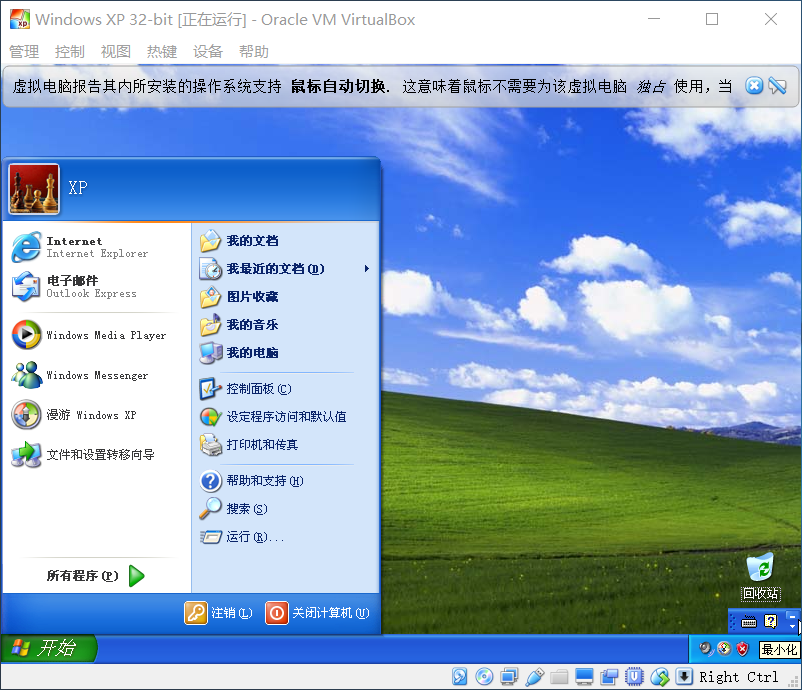Suppress future mouse integration messages
The width and height of the screenshot is (802, 690).
[x=777, y=85]
